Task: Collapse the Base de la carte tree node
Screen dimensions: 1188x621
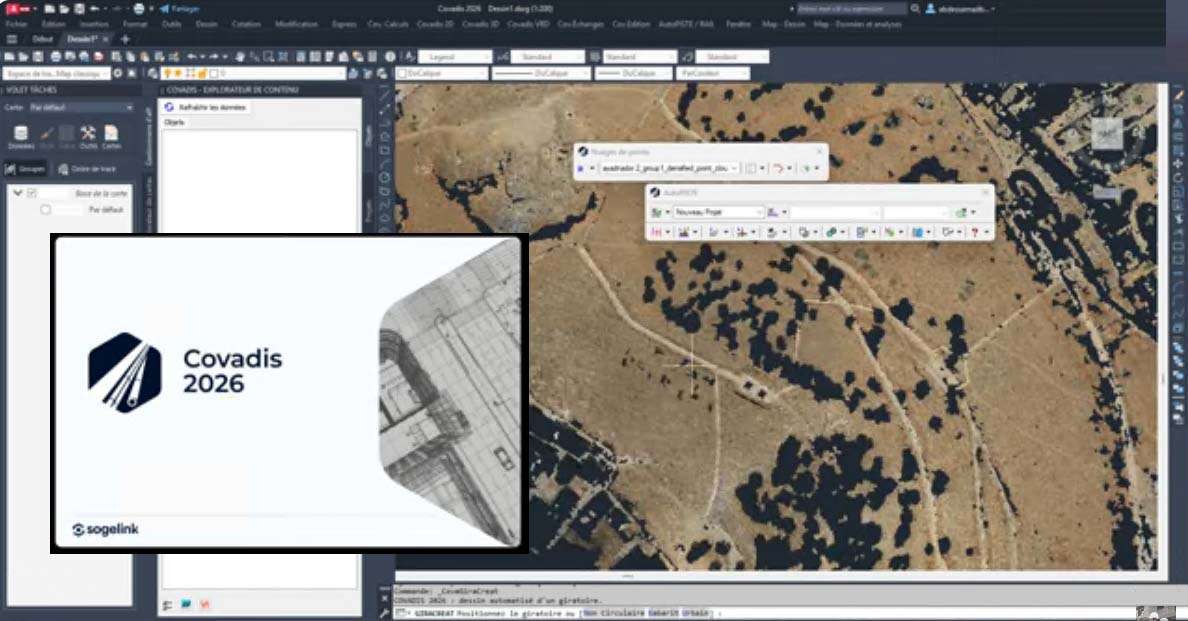Action: pyautogui.click(x=18, y=193)
